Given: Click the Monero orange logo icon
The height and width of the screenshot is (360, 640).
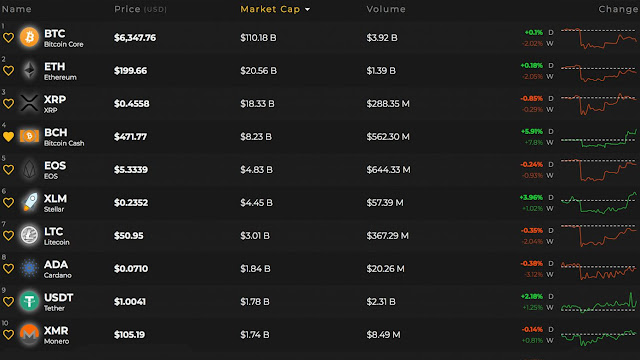Looking at the screenshot, I should pos(29,334).
